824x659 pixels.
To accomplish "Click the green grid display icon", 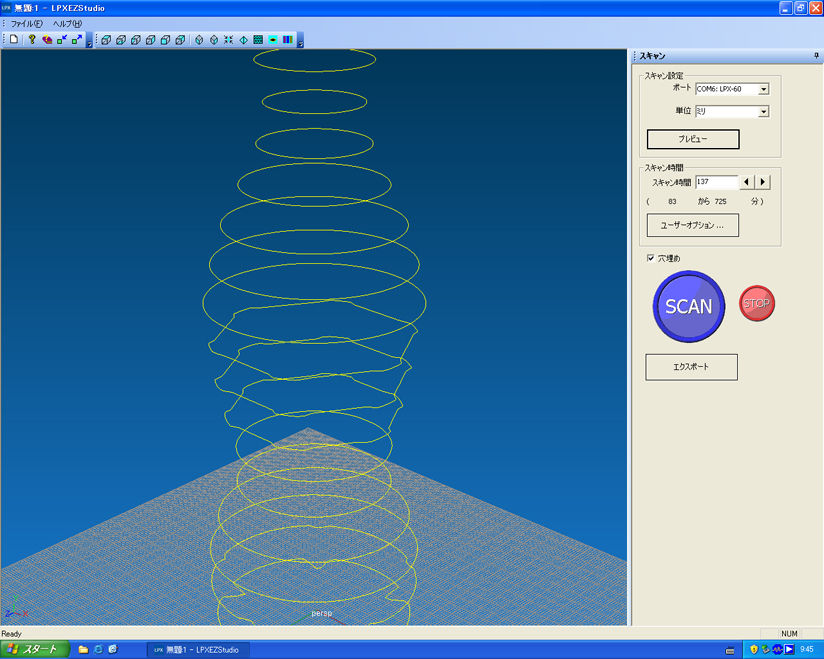I will pos(258,40).
